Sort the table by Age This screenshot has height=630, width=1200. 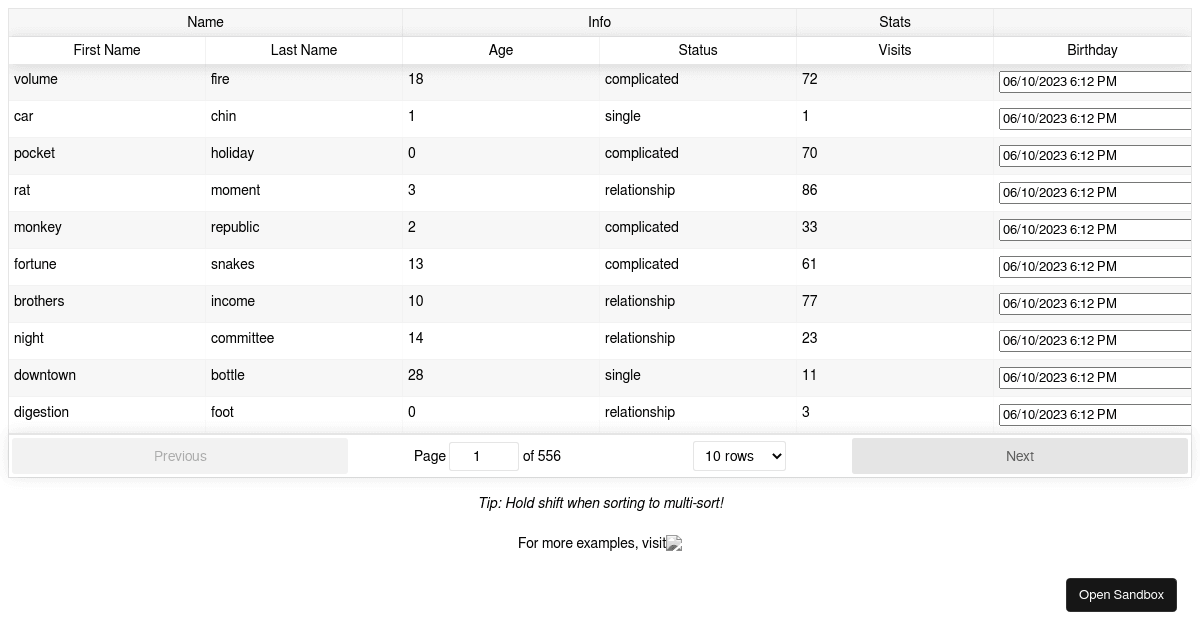click(x=500, y=50)
